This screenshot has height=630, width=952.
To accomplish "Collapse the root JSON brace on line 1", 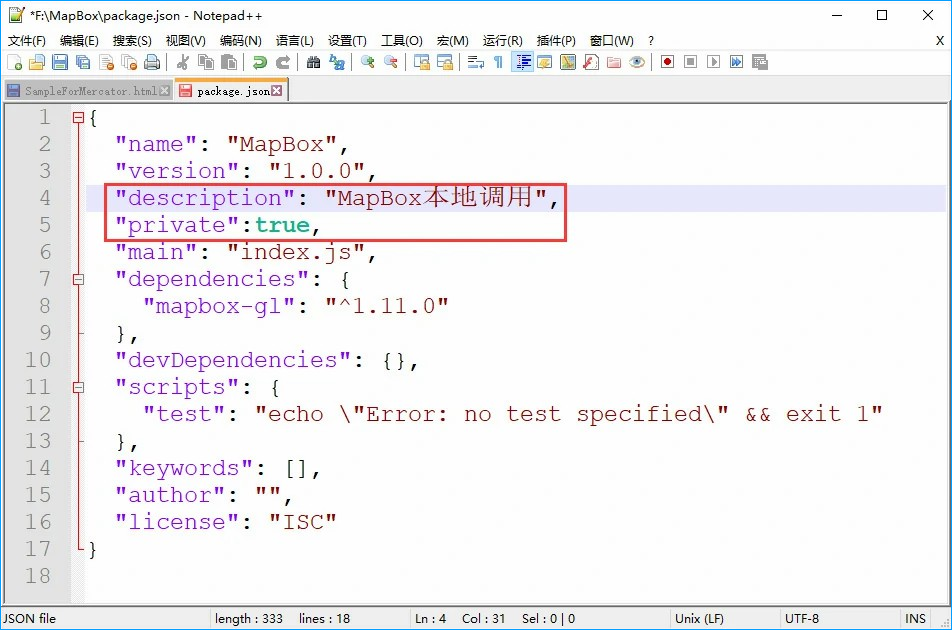I will (x=78, y=117).
